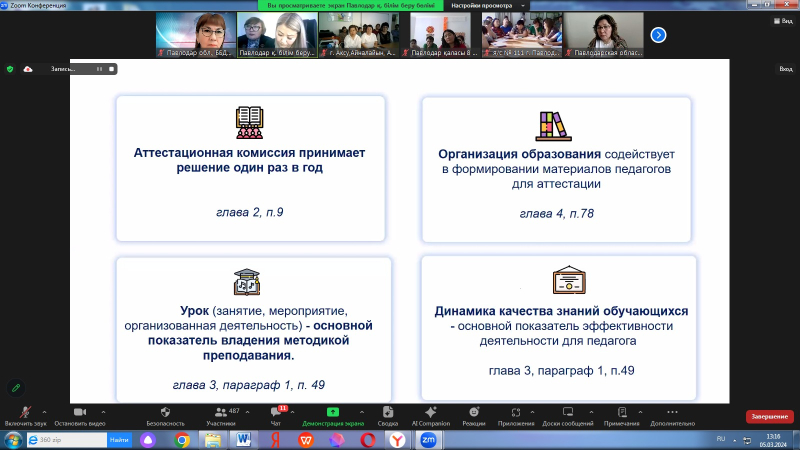Open the Сводка summary tool
800x450 pixels.
tap(387, 413)
